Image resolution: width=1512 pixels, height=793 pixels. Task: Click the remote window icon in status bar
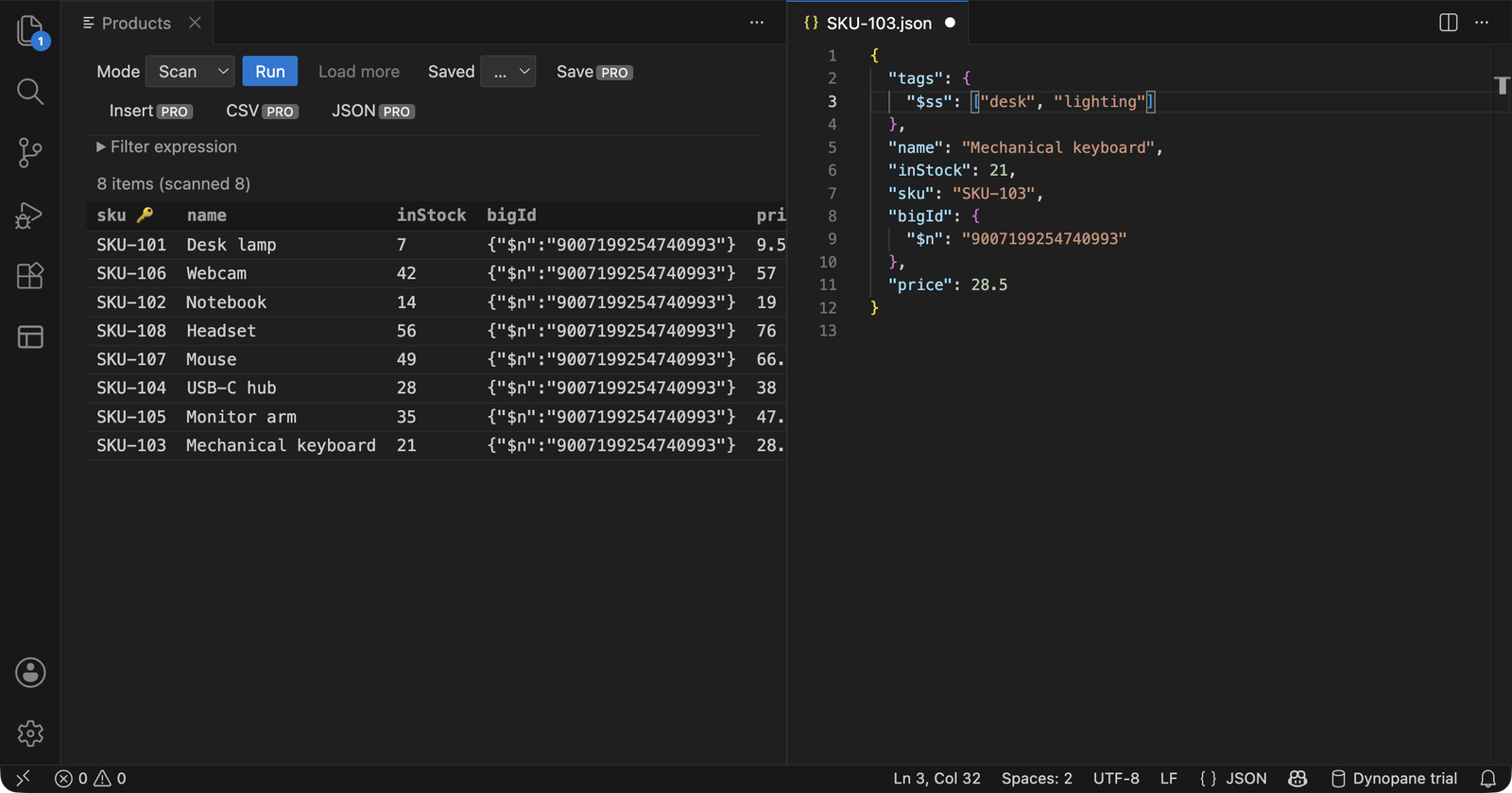tap(23, 779)
